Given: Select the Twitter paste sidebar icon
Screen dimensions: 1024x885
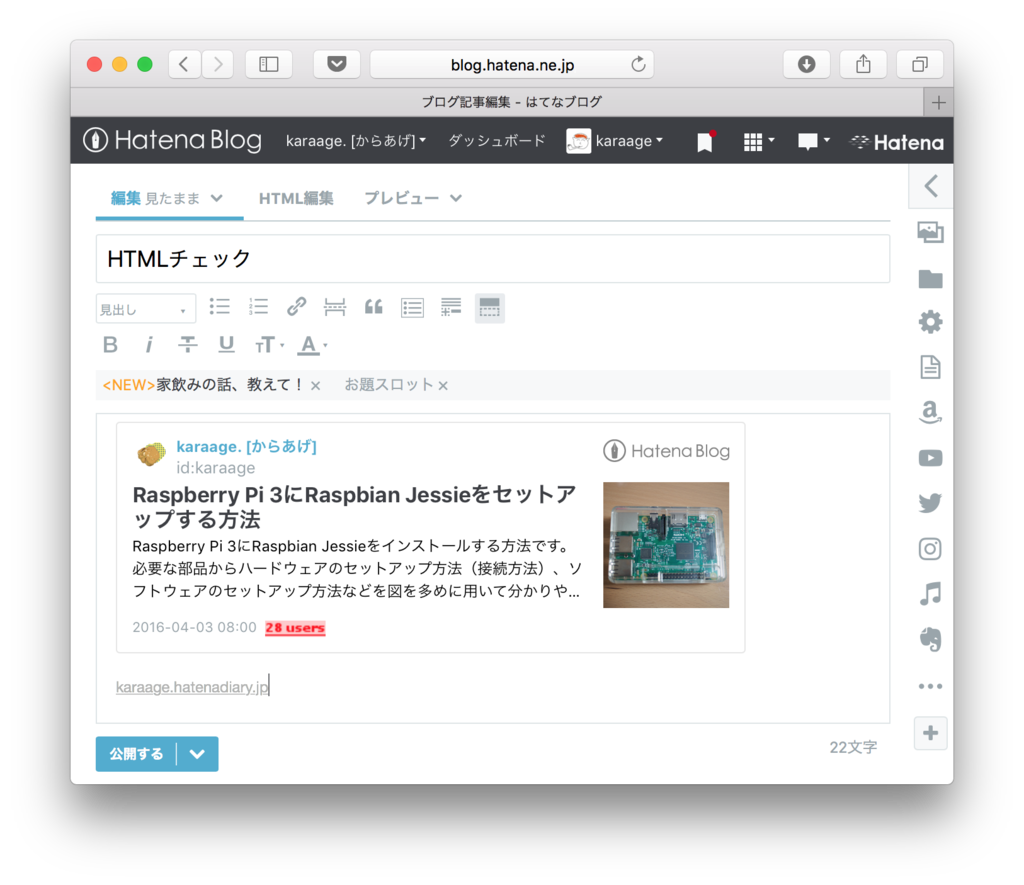Looking at the screenshot, I should coord(930,502).
